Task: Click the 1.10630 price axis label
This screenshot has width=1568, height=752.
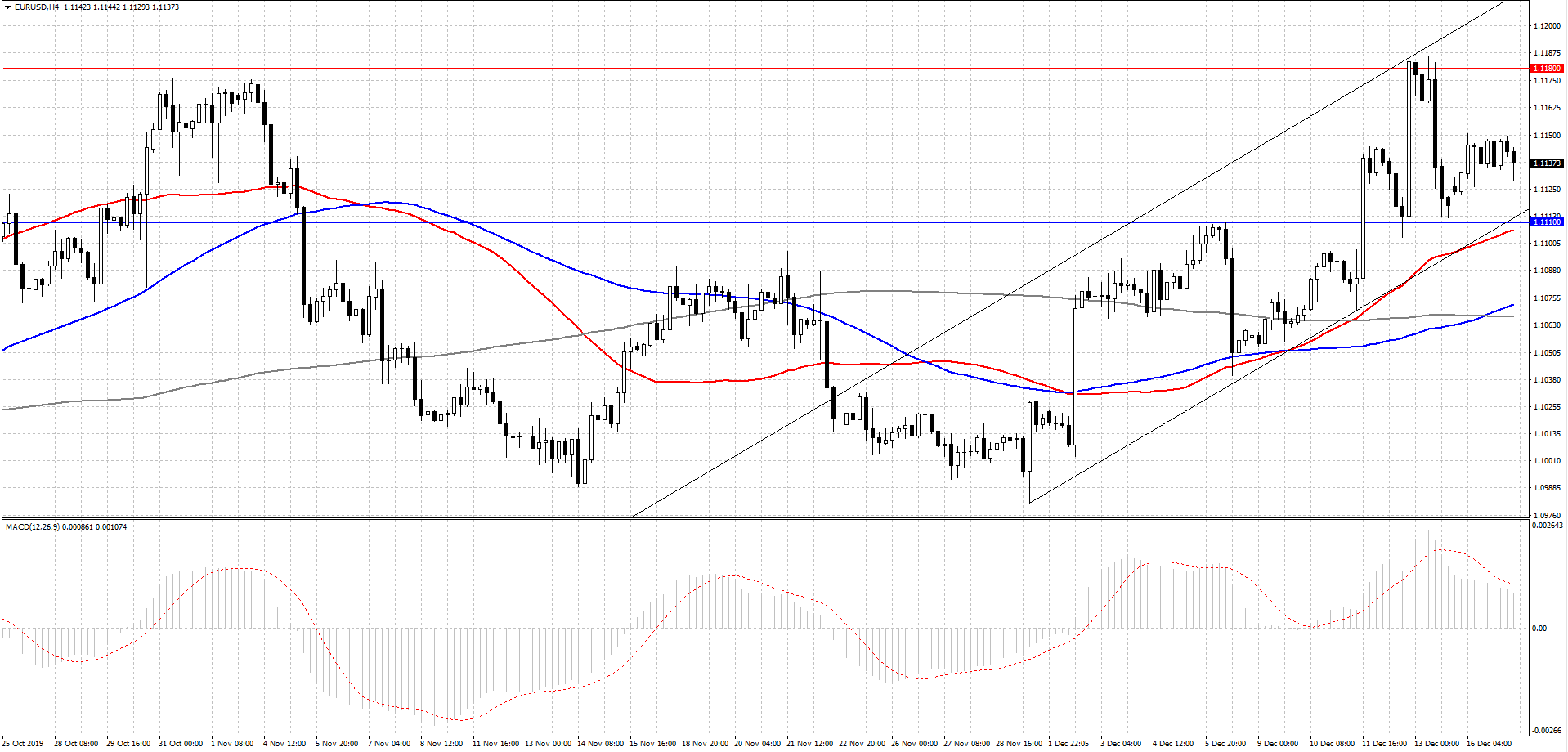Action: click(1548, 325)
